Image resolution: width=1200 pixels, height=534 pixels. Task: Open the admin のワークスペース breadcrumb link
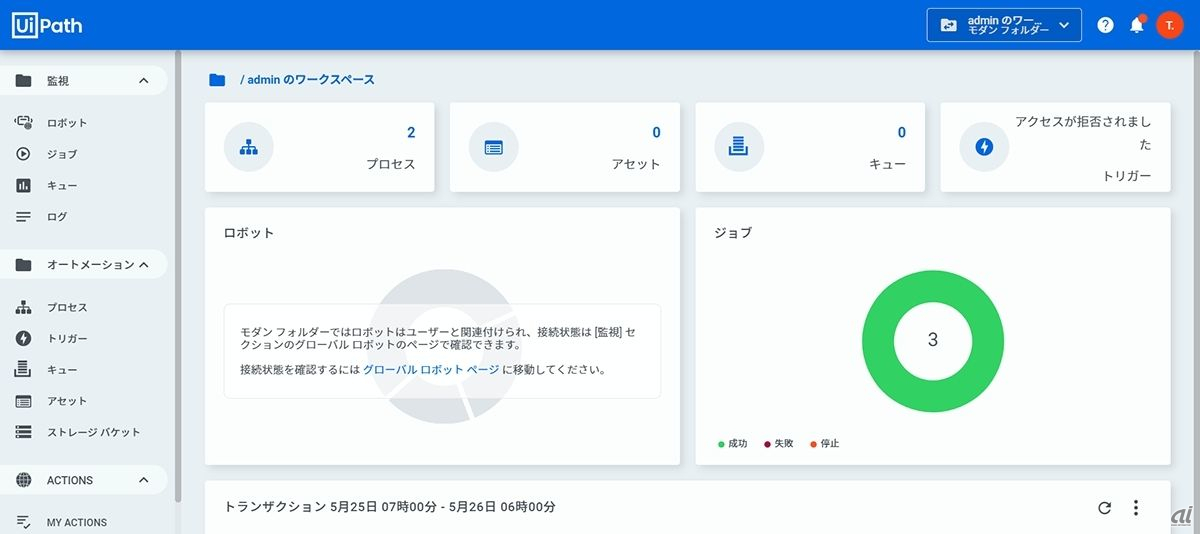click(311, 80)
